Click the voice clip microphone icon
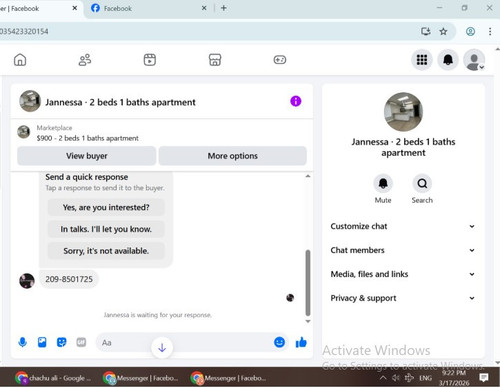The image size is (500, 388). coord(23,342)
